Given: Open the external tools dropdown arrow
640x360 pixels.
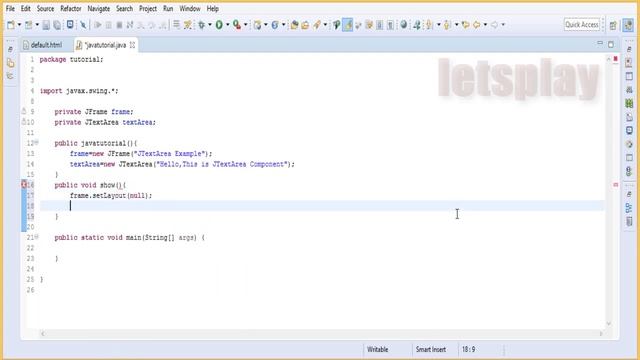Looking at the screenshot, I should pyautogui.click(x=245, y=25).
